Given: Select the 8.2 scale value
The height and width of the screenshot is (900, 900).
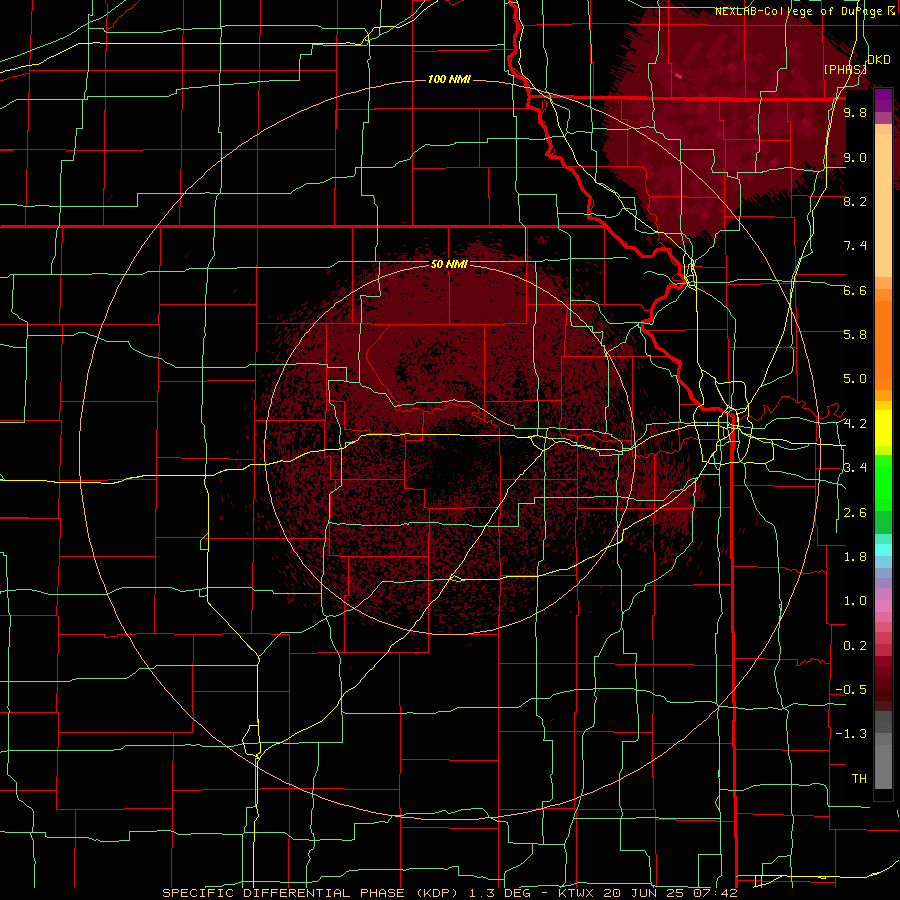Looking at the screenshot, I should click(x=855, y=201).
